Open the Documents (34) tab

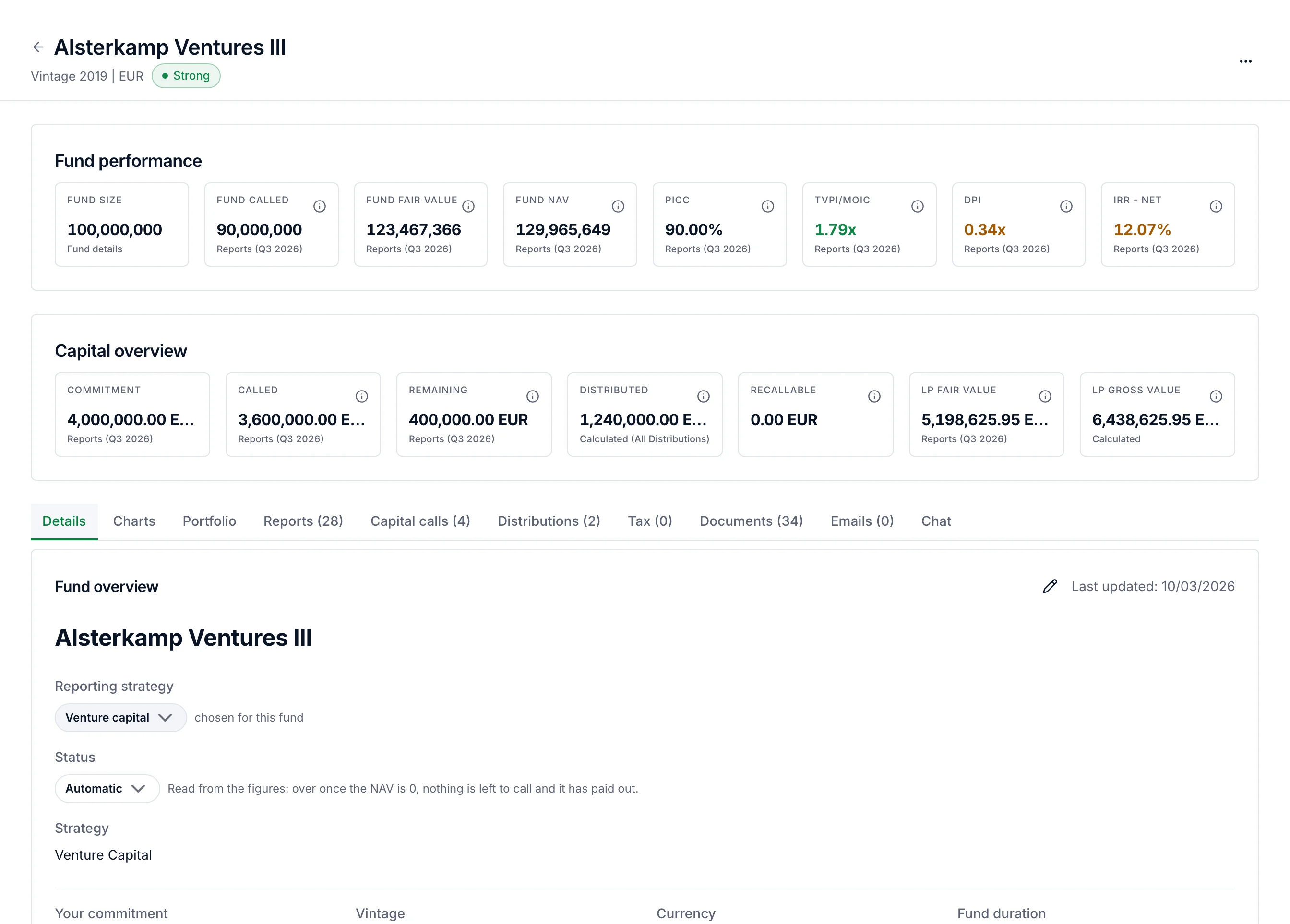tap(752, 521)
